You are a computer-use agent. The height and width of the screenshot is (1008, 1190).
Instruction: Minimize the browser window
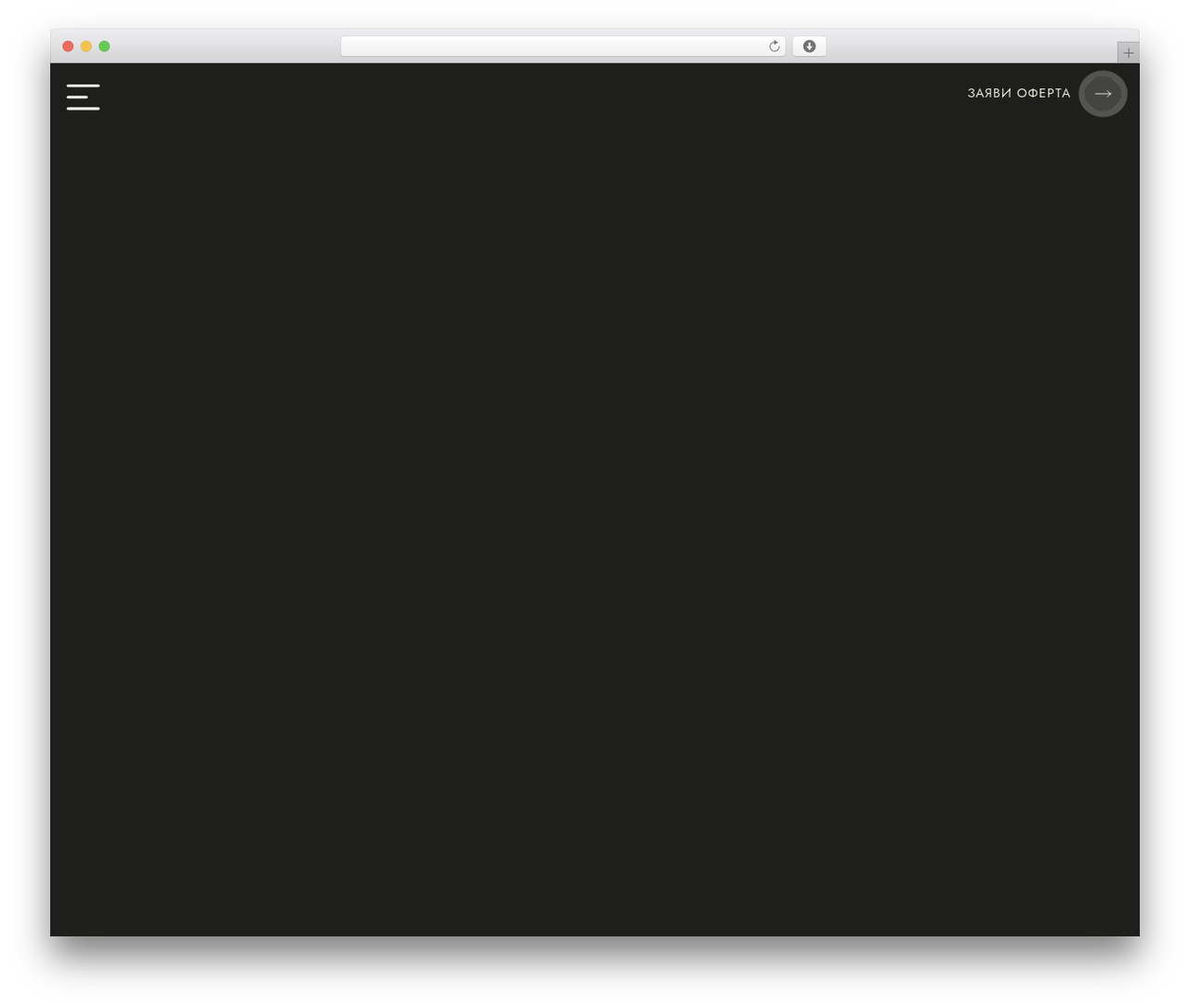pos(86,46)
